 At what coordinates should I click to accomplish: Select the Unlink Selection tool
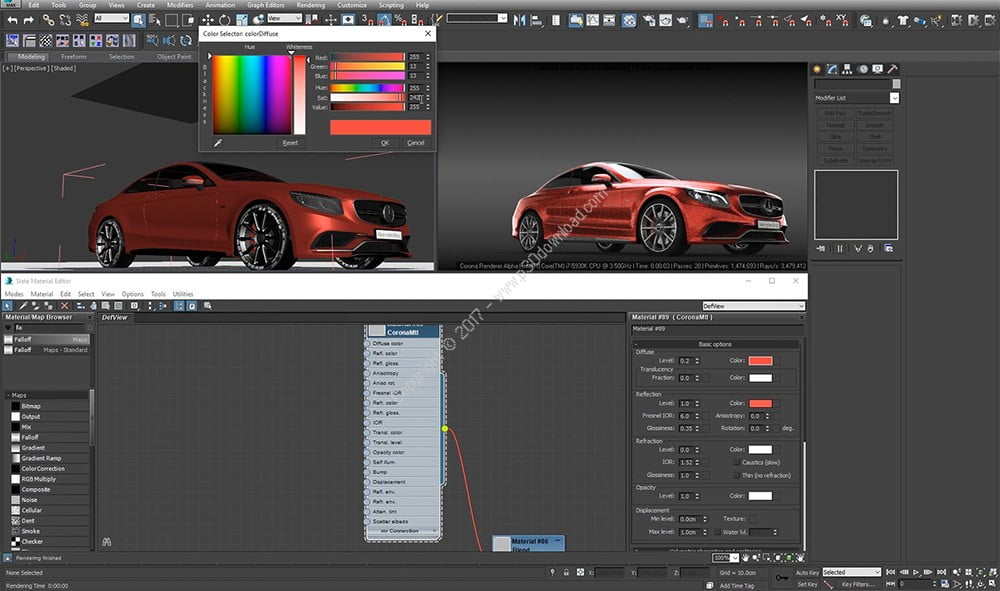[65, 20]
